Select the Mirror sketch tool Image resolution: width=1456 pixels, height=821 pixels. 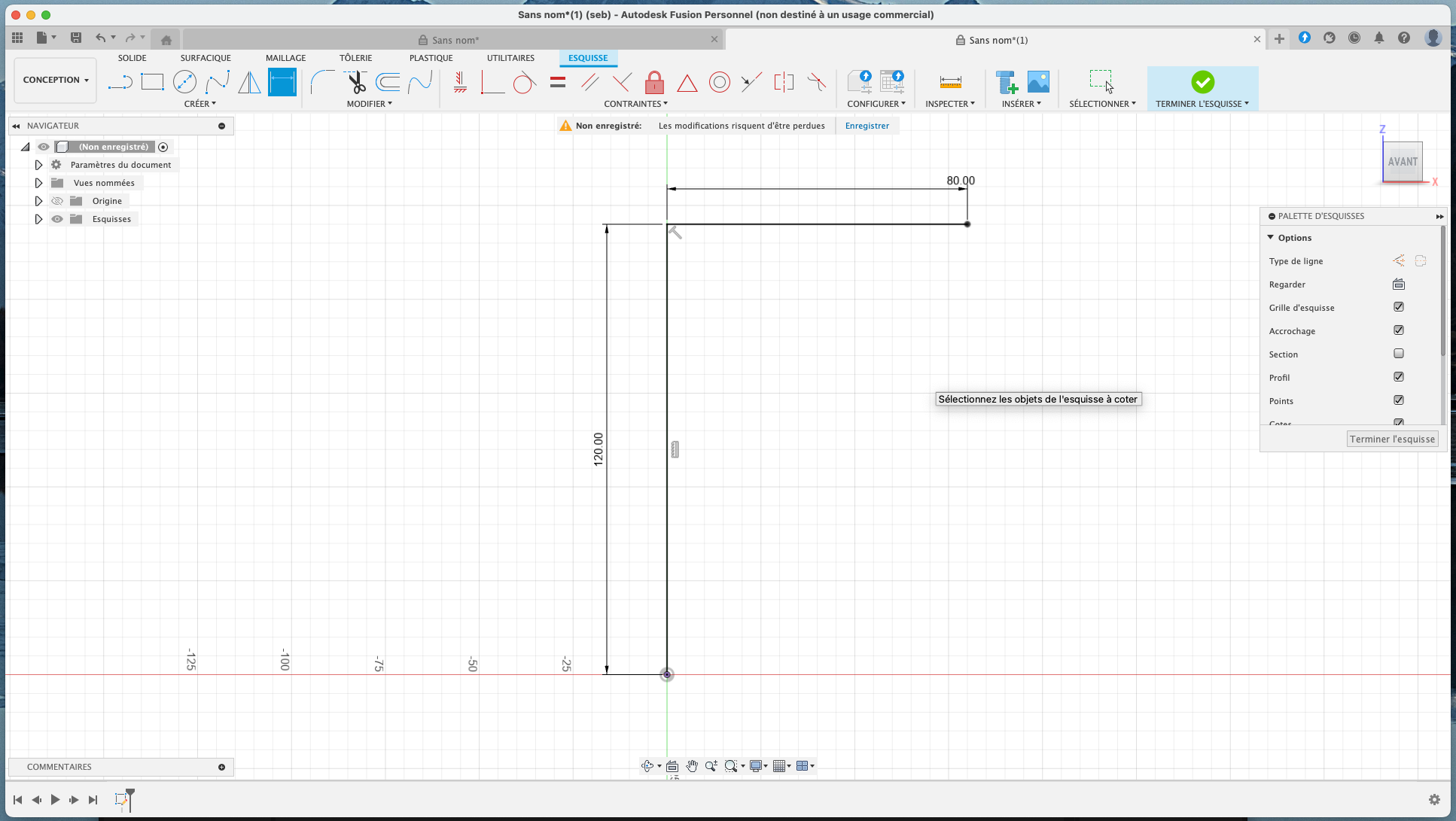click(x=249, y=82)
